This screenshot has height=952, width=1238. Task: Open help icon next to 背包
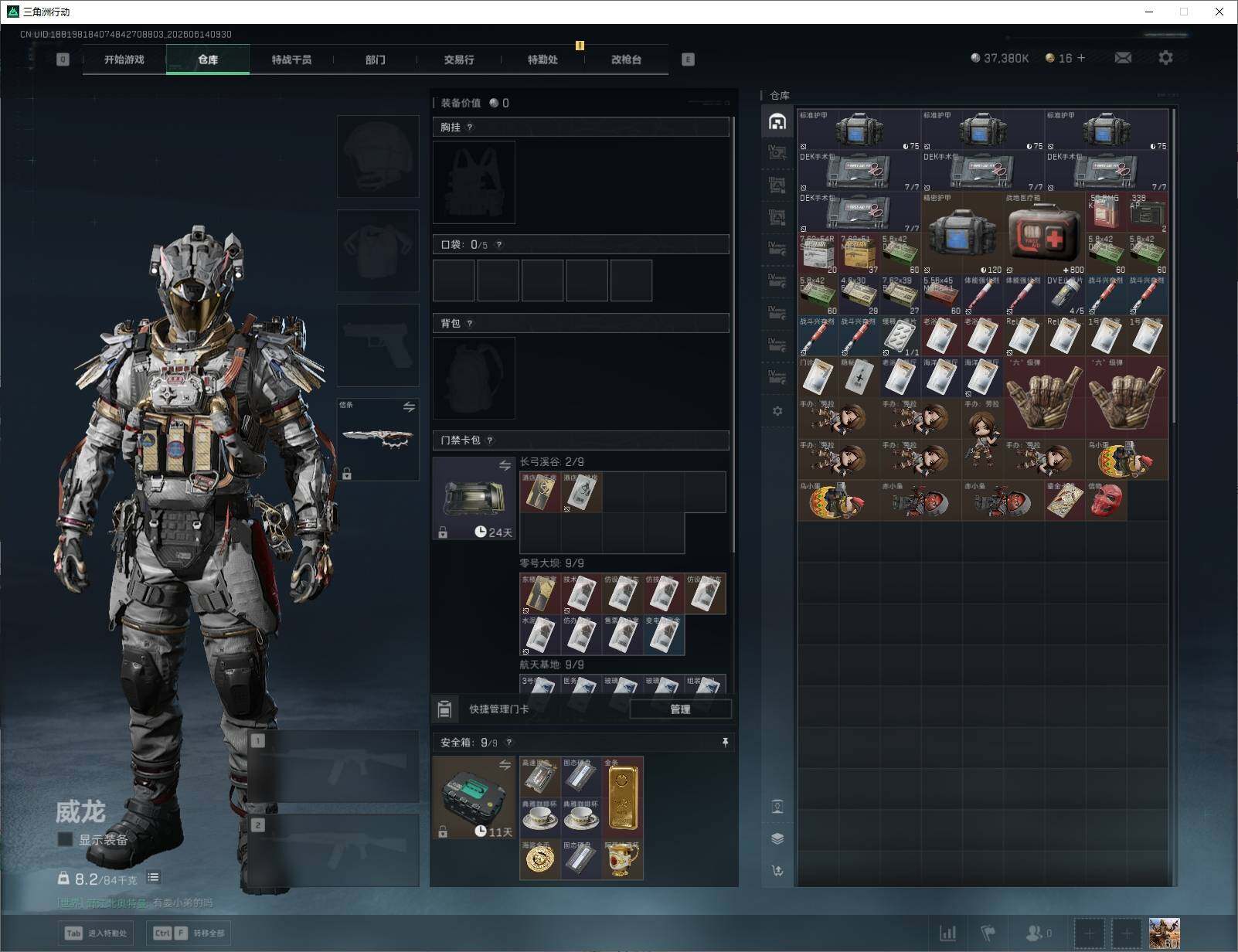[x=470, y=324]
